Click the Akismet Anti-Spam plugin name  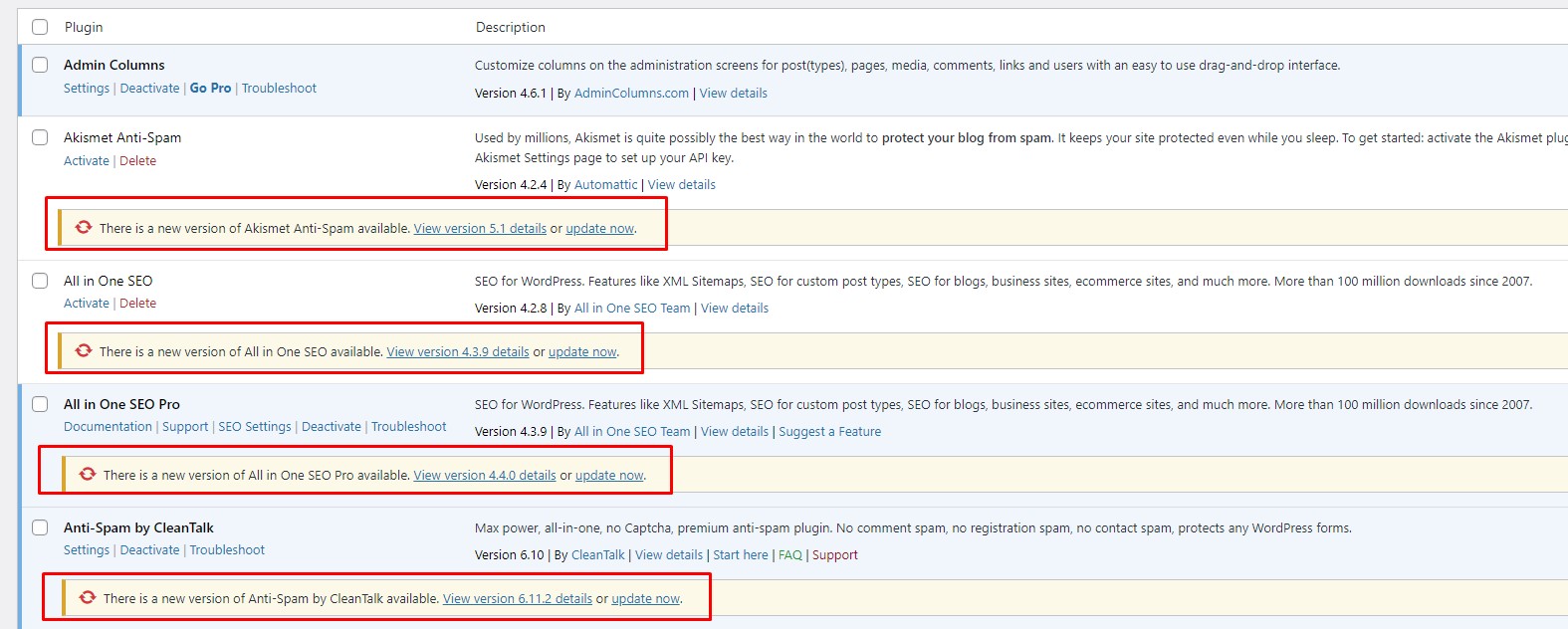(122, 137)
